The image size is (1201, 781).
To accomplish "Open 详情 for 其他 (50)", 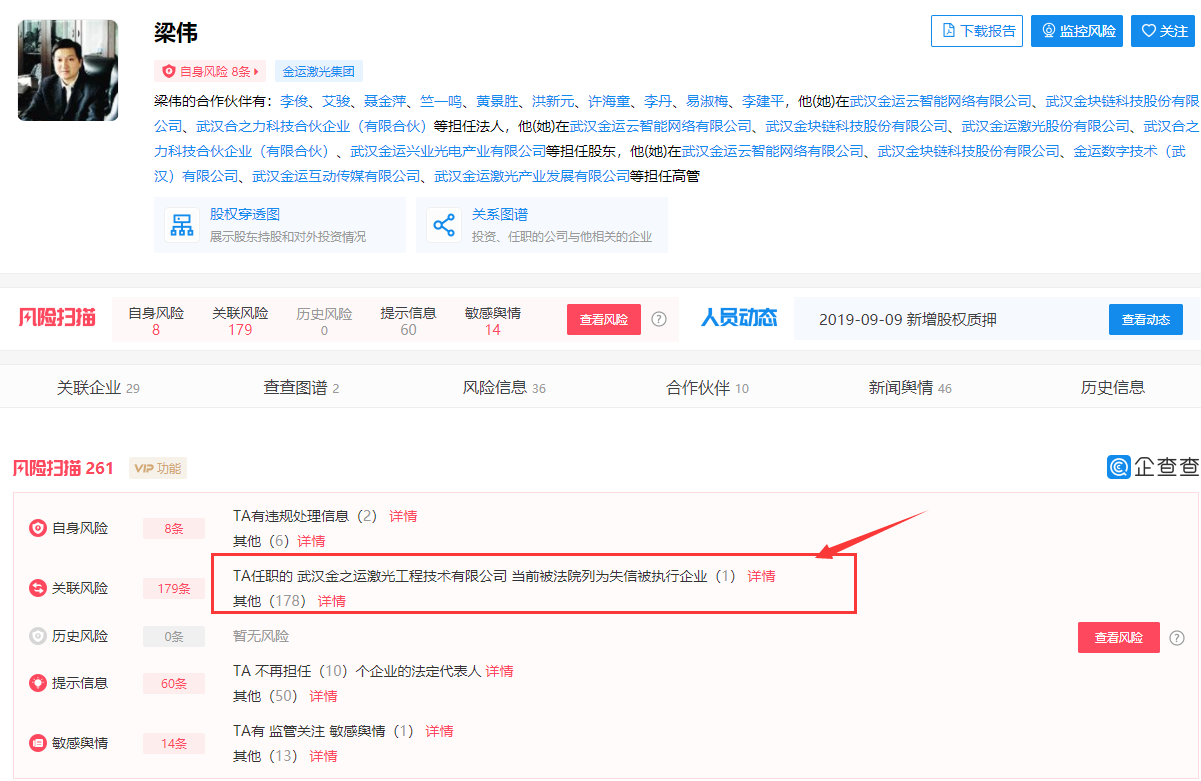I will [x=323, y=696].
